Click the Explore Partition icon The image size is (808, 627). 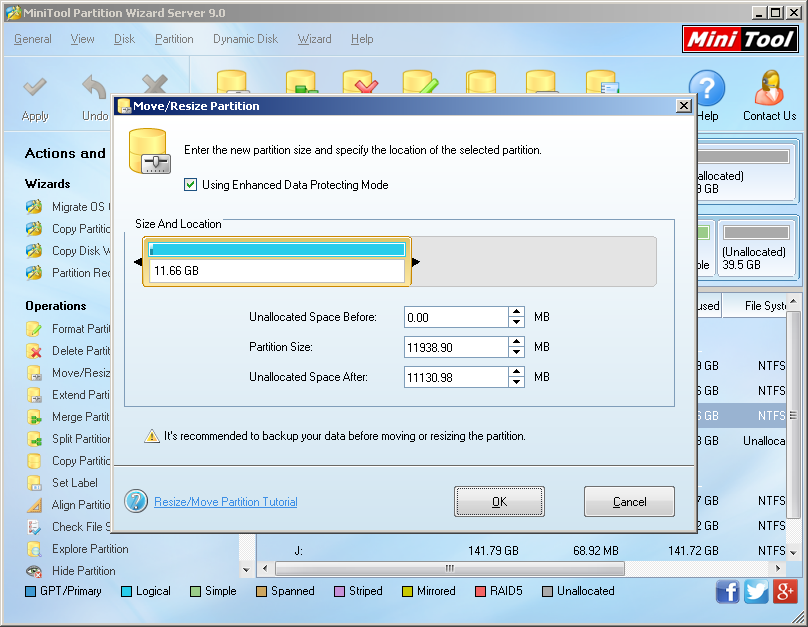[x=34, y=549]
